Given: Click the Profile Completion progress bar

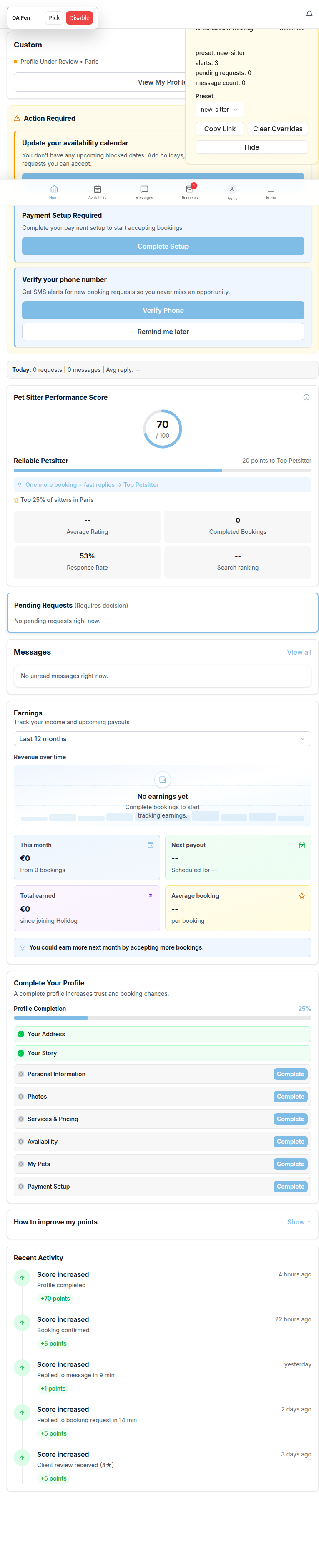Looking at the screenshot, I should (x=162, y=1018).
